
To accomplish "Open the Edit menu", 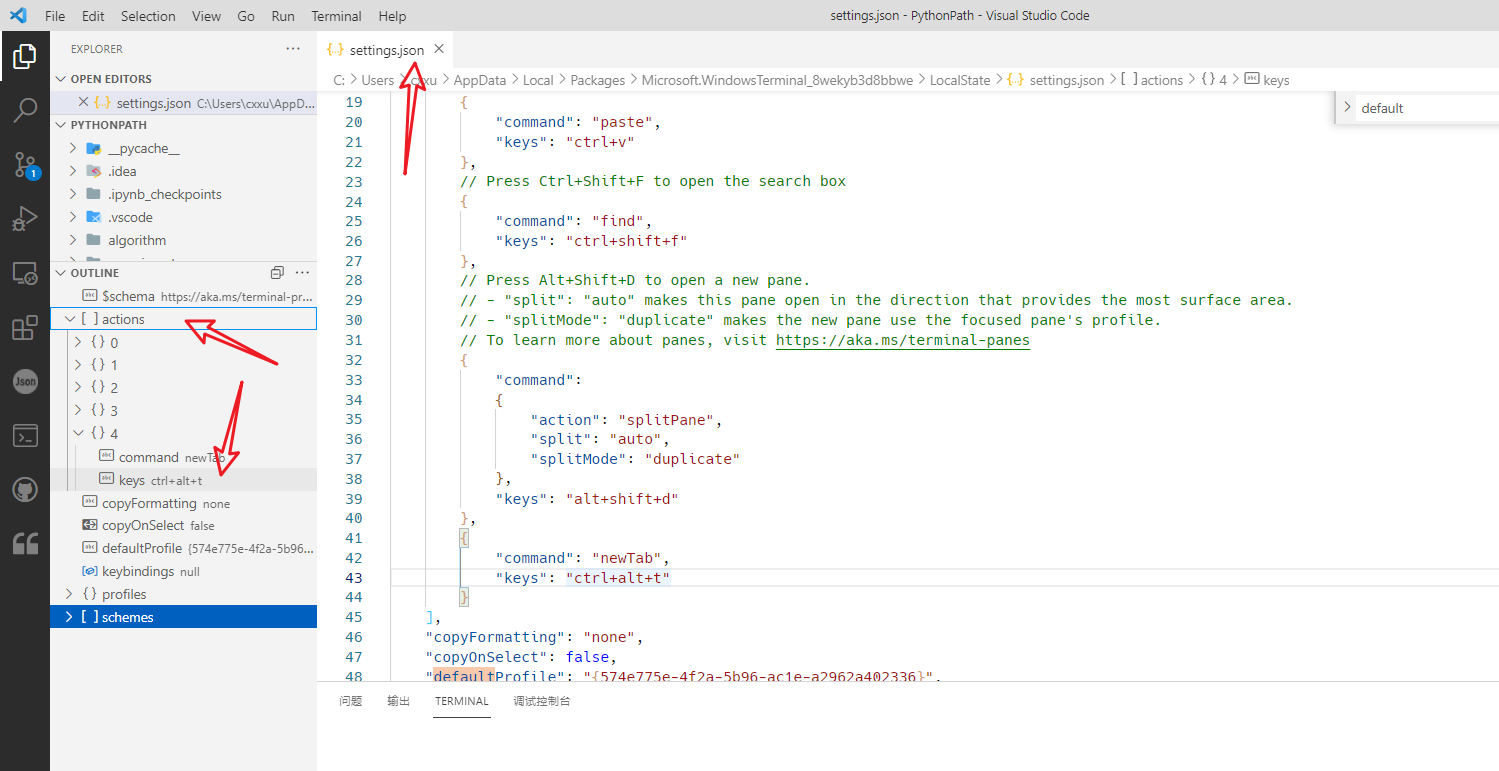I will (x=93, y=16).
